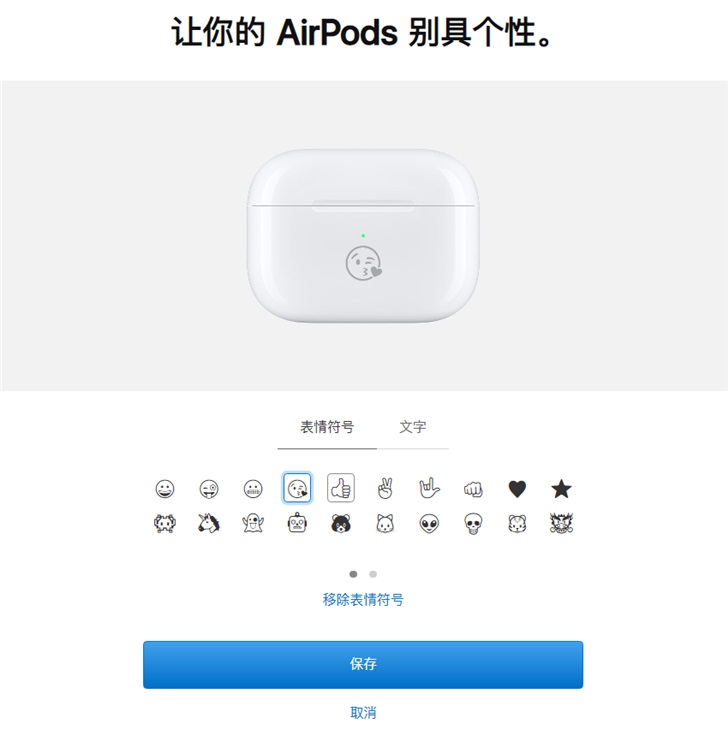Go to second emoji page dot

[x=373, y=574]
